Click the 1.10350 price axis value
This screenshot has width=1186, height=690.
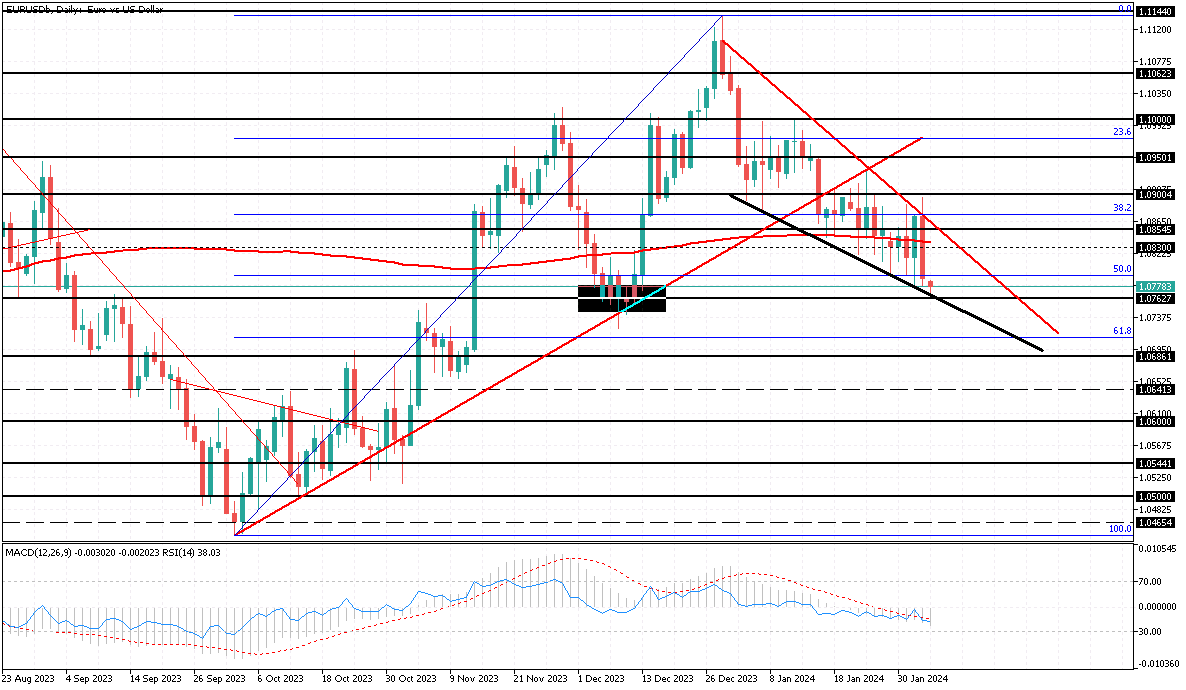[1156, 94]
